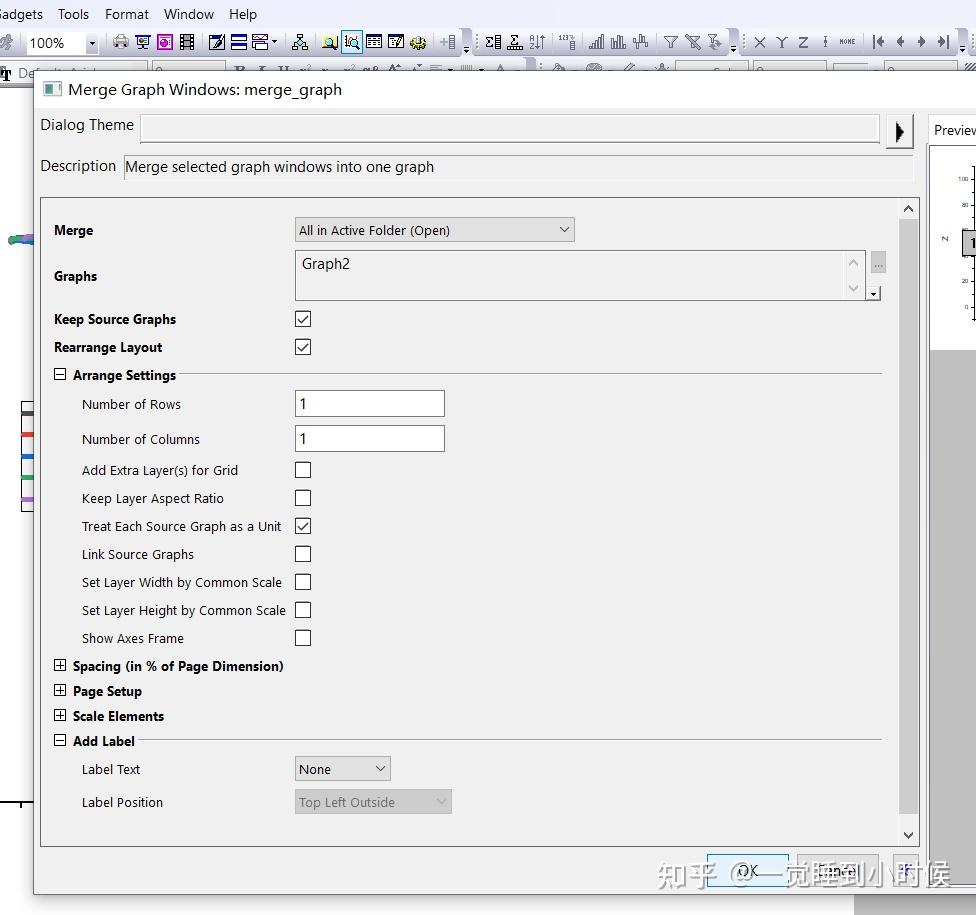This screenshot has height=915, width=976.
Task: Open the Window menu
Action: click(189, 14)
